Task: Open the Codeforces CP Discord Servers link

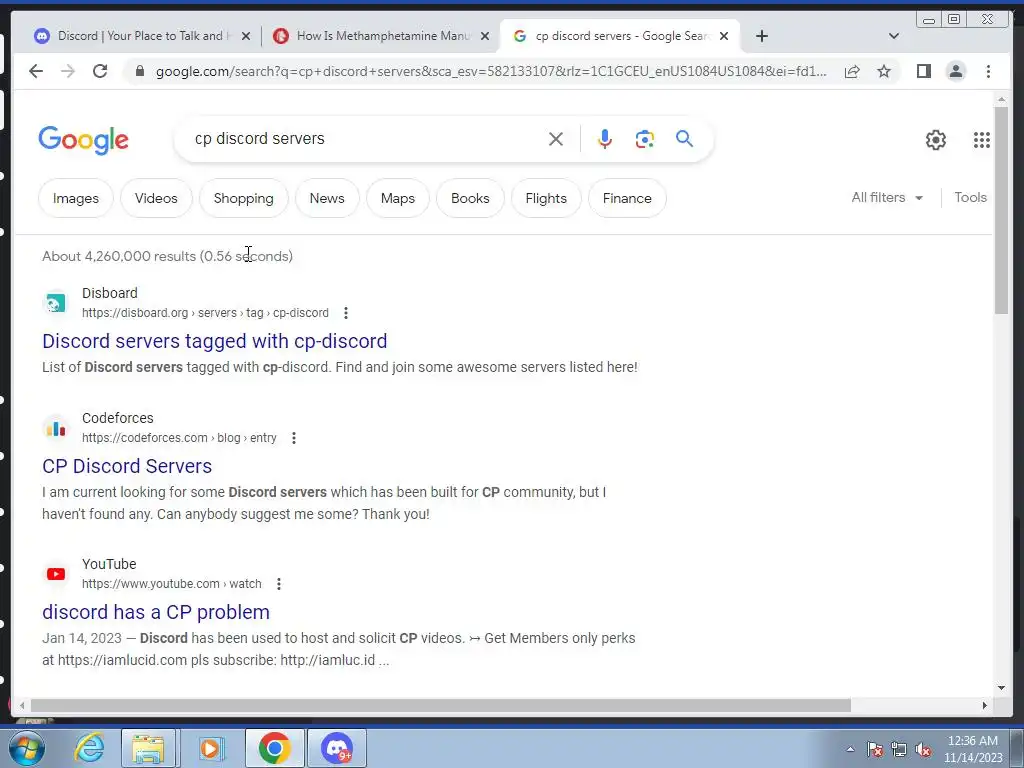Action: coord(127,466)
